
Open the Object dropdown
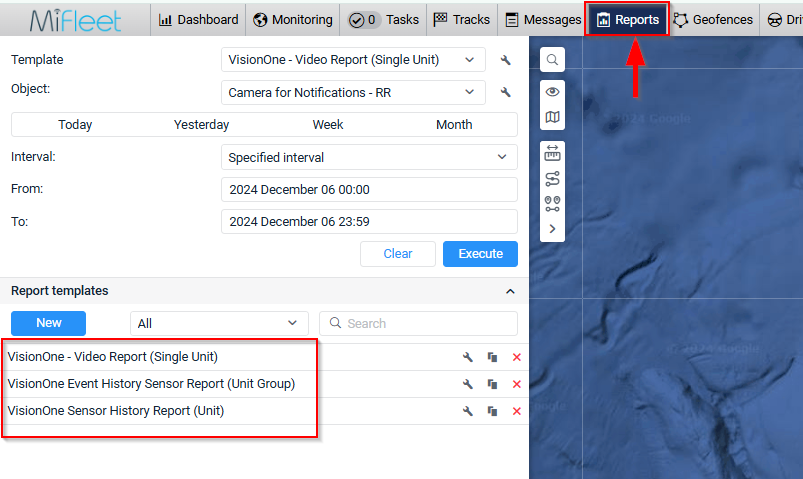[353, 92]
